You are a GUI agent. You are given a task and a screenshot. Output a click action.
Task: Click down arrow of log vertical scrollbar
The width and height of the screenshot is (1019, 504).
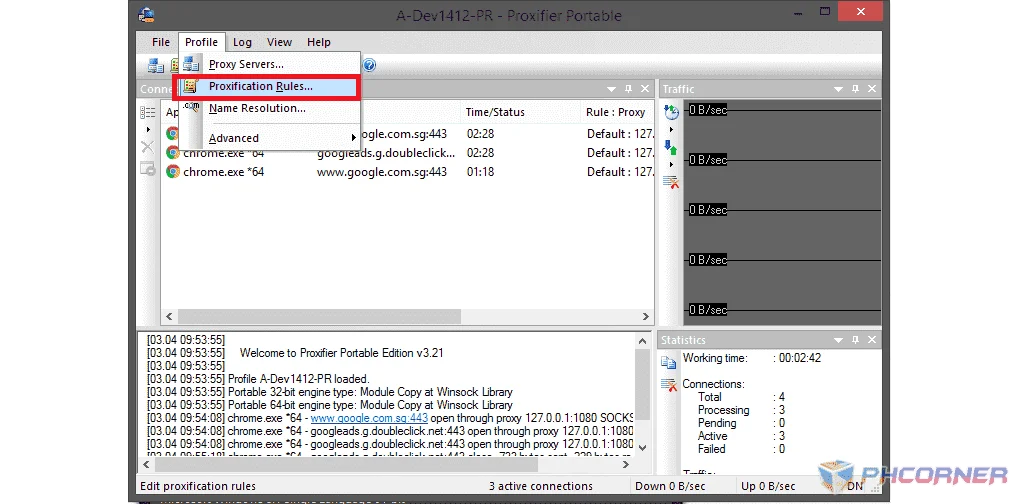coord(642,447)
